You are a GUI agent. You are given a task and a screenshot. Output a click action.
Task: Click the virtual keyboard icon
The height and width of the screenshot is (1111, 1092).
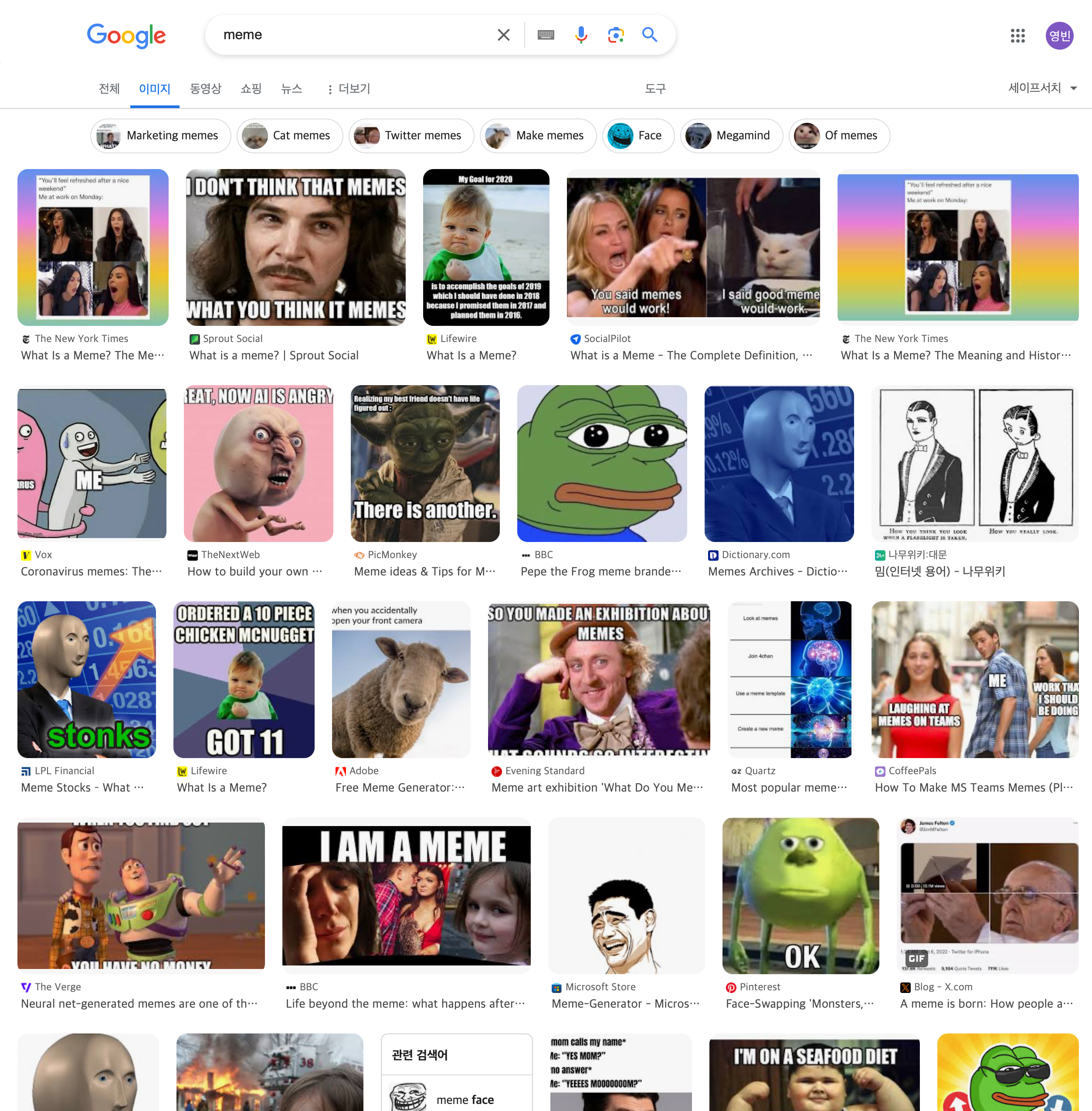[546, 35]
